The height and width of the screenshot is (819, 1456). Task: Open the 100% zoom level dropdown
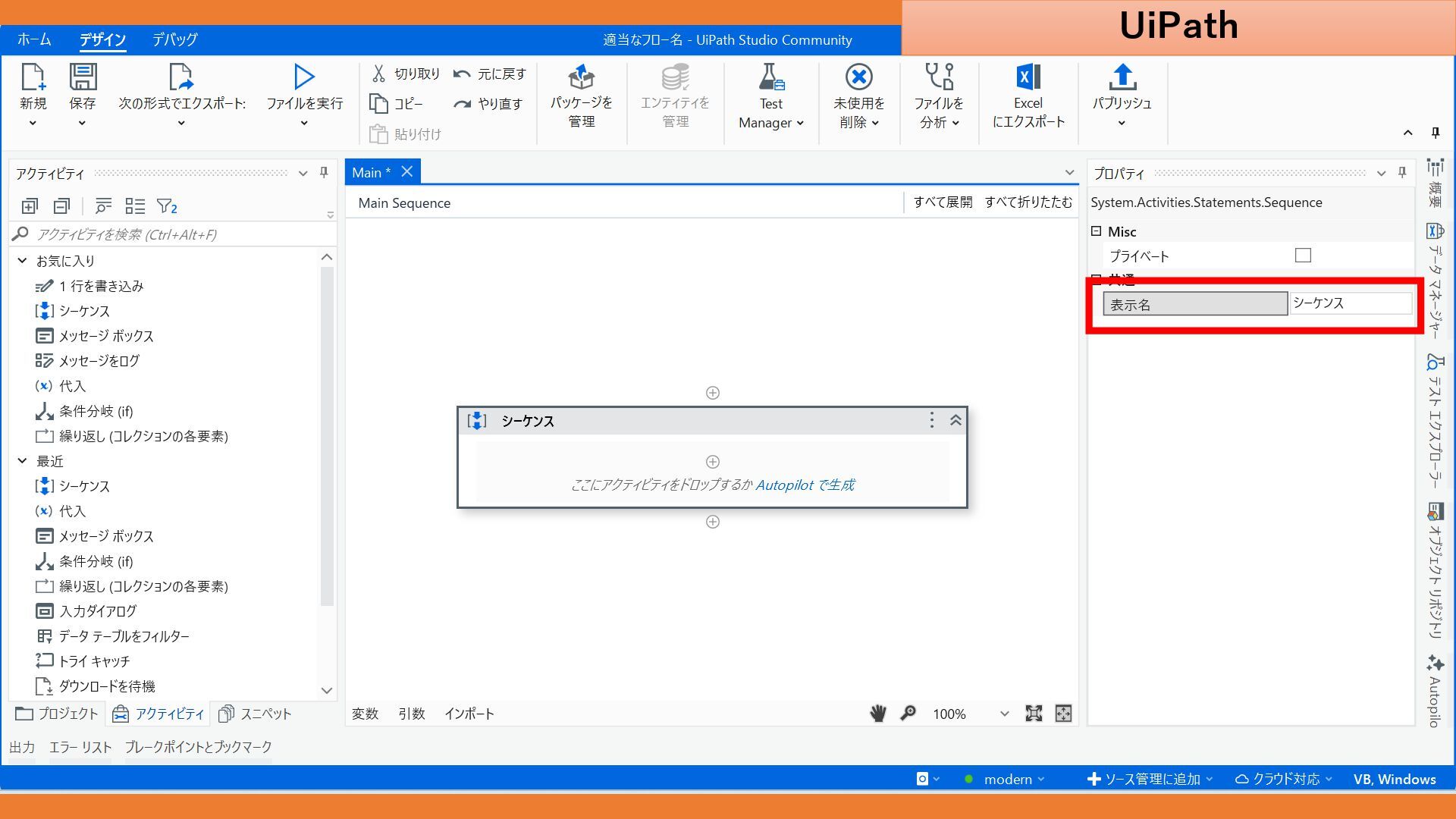click(x=1004, y=714)
